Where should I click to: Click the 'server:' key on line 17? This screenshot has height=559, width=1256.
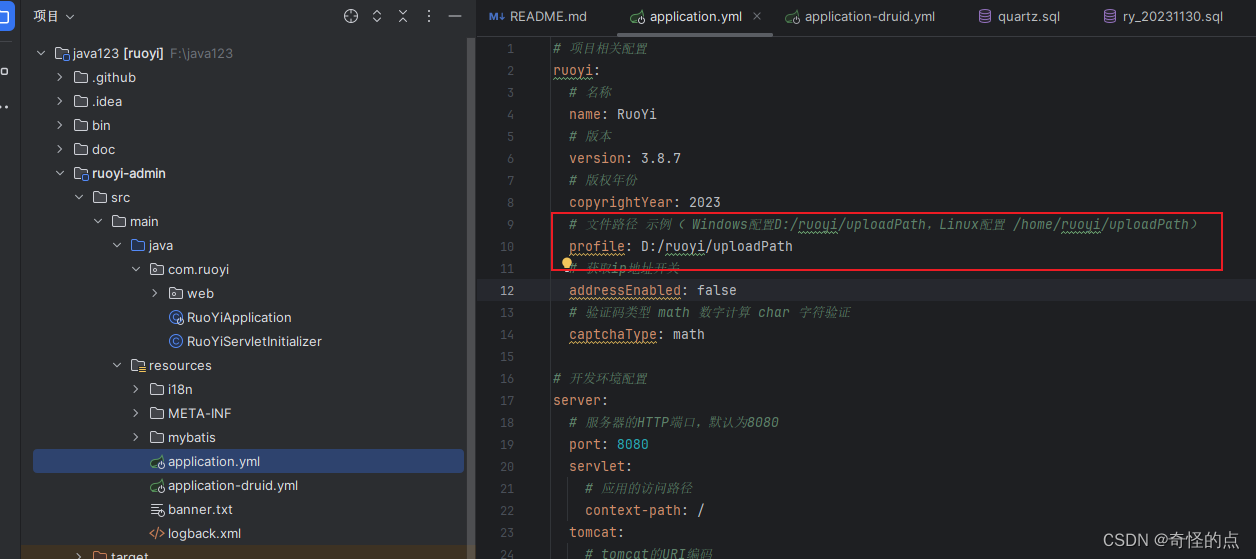pyautogui.click(x=580, y=400)
